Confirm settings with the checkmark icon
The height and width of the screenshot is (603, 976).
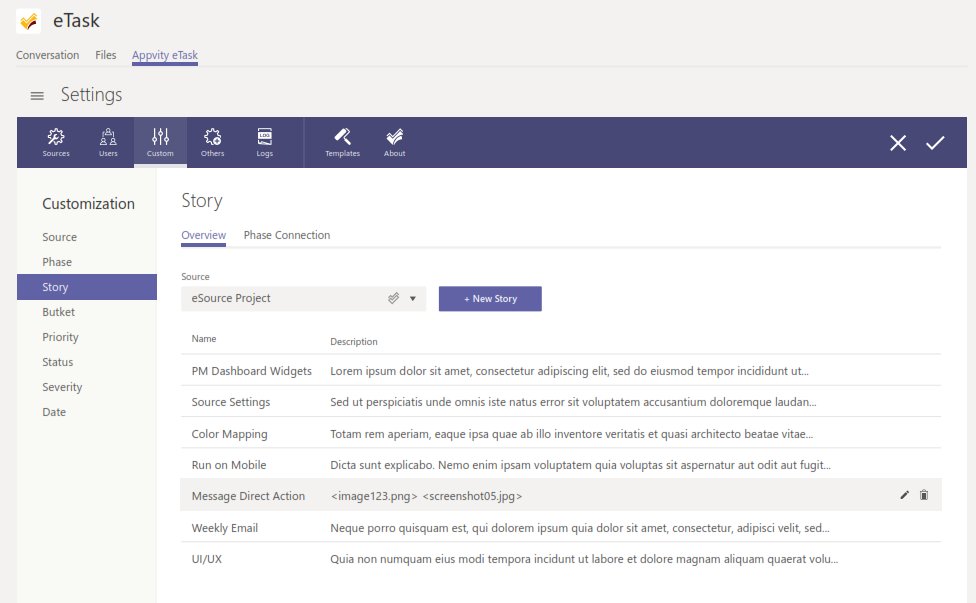pyautogui.click(x=935, y=143)
